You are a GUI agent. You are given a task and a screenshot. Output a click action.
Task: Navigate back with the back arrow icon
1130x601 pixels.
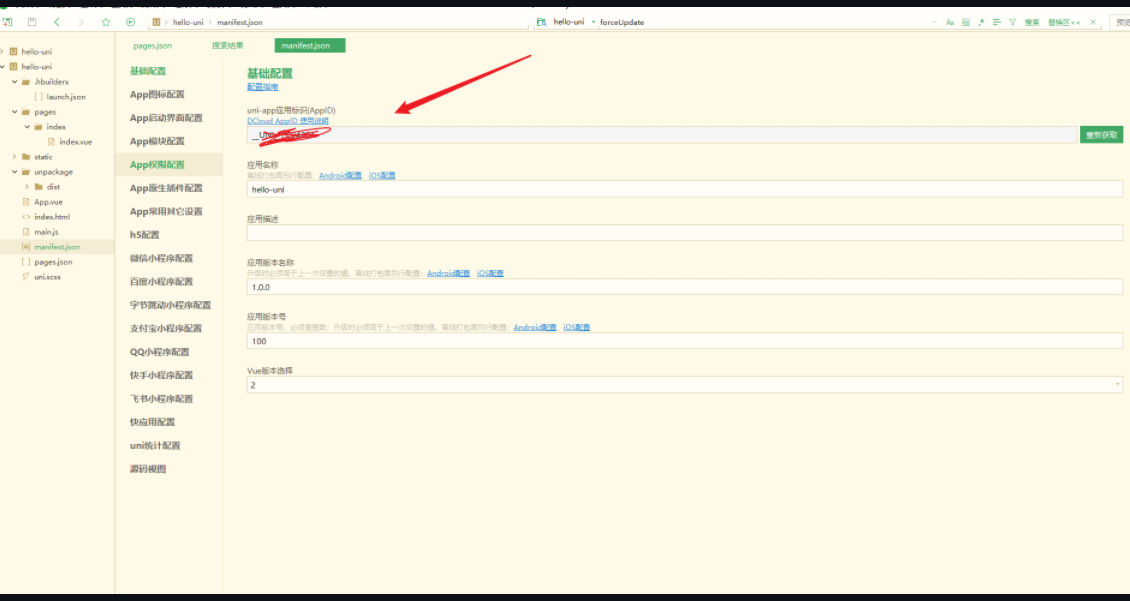point(57,21)
